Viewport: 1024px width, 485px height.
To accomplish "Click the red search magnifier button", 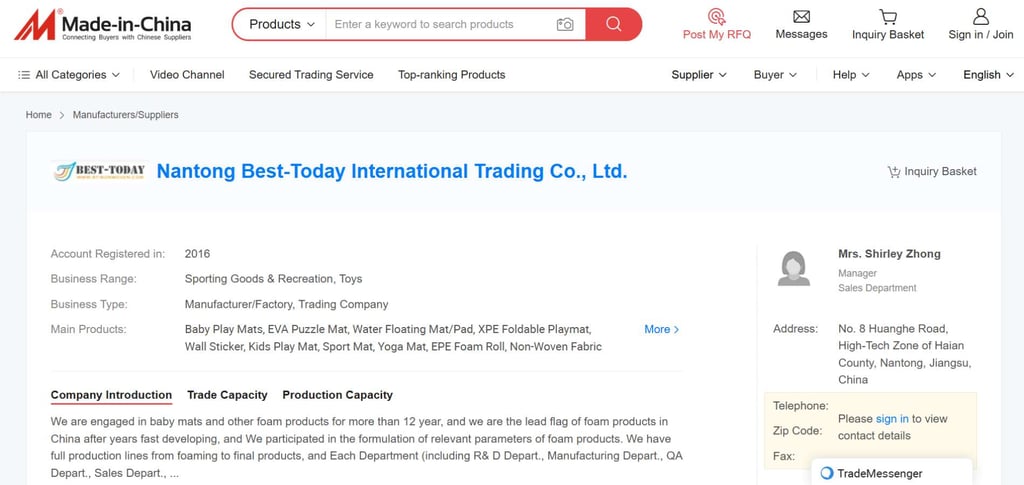I will (613, 24).
